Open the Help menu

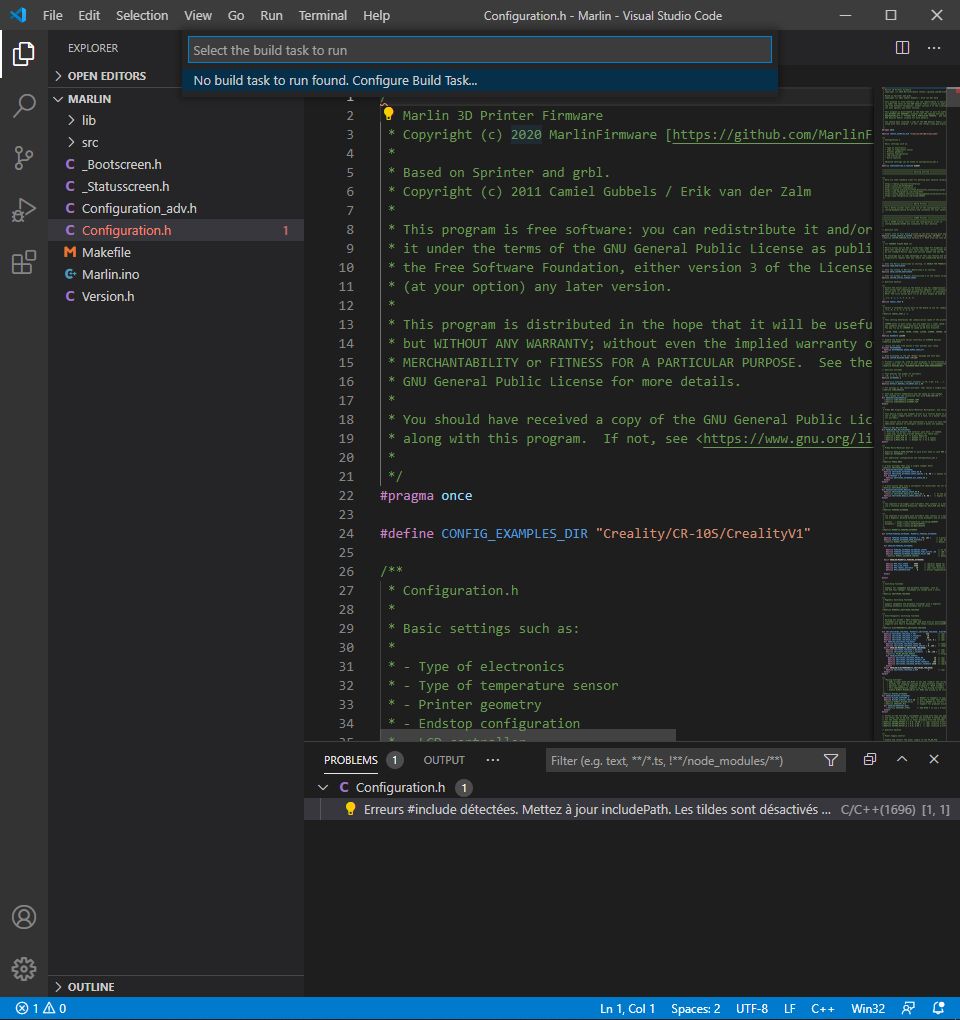coord(376,15)
